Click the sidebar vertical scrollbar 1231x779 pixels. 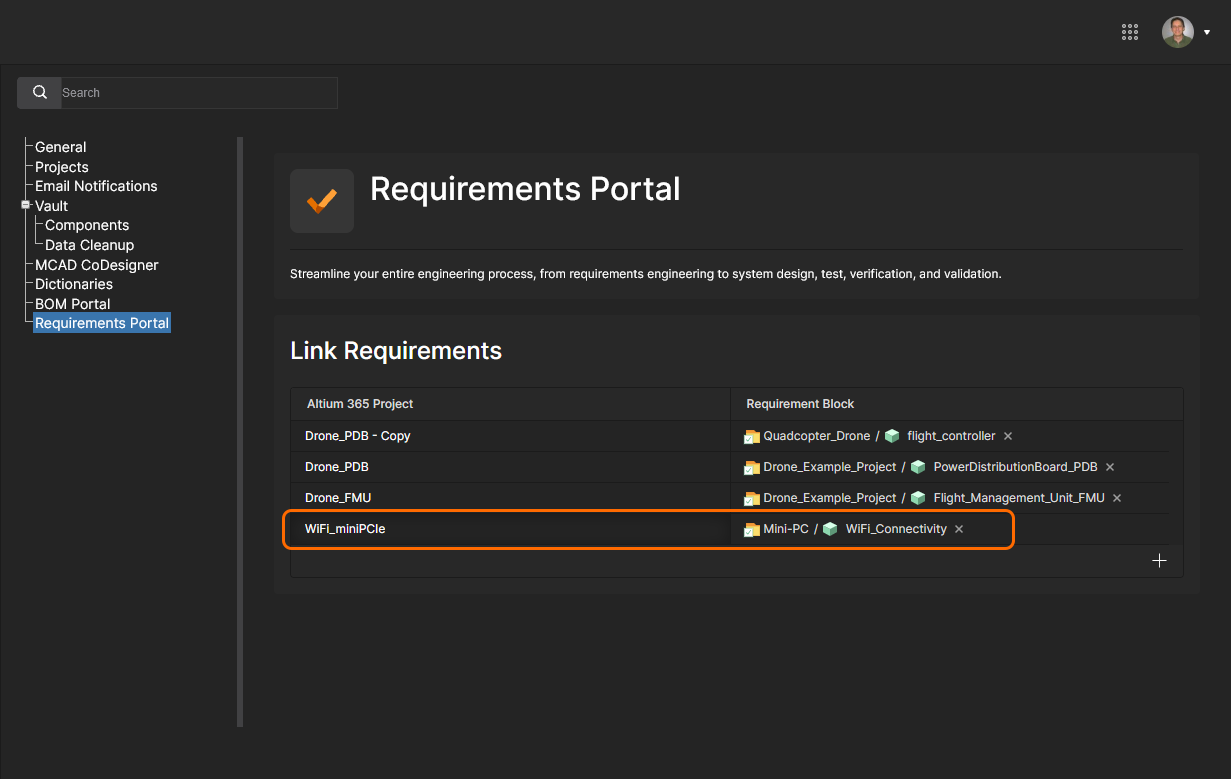click(x=240, y=430)
